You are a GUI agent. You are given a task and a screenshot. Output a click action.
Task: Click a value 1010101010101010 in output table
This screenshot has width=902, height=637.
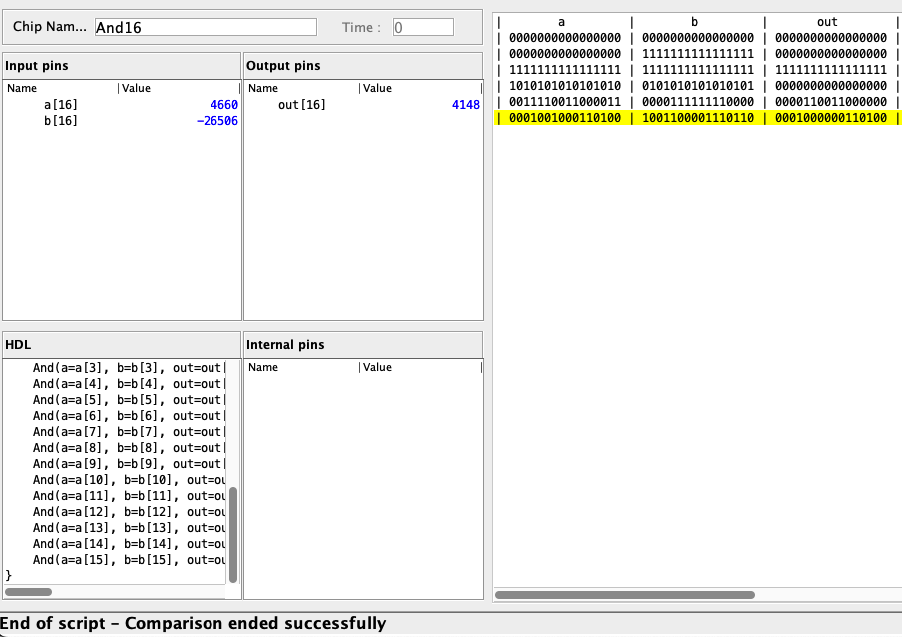[x=565, y=86]
